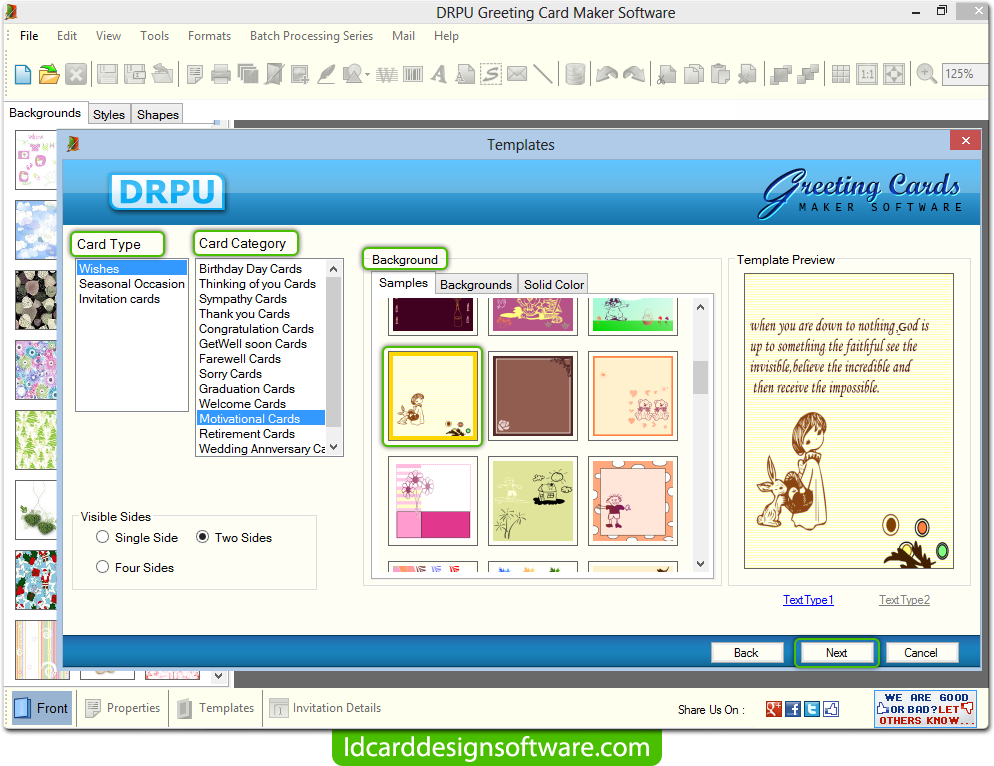Select Retirement Cards category
Screen dimensions: 994x766
[247, 434]
